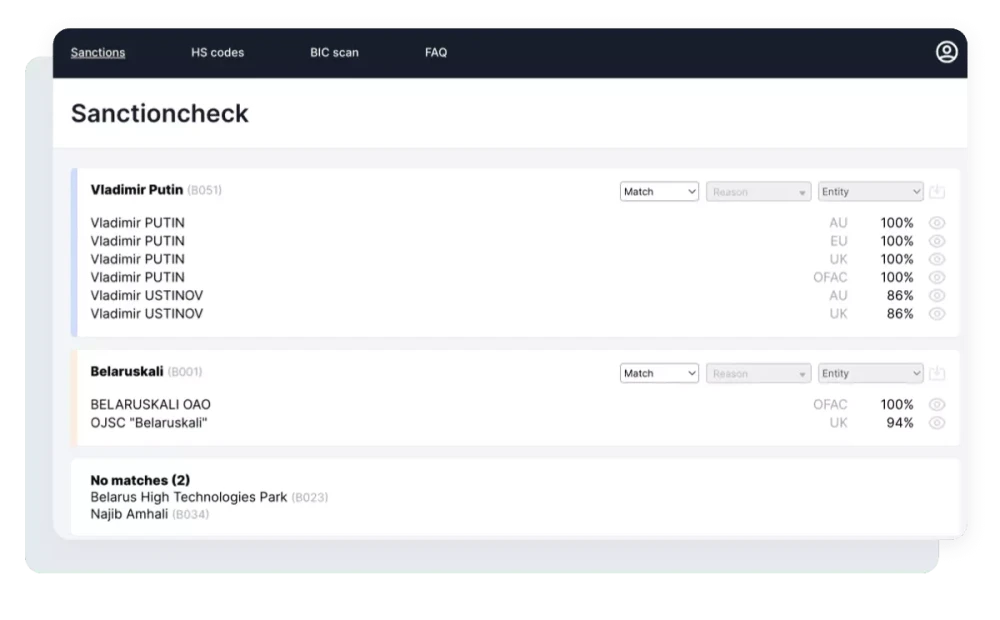The width and height of the screenshot is (1000, 620).
Task: Click eye icon for Vladimir USTINOV UK match
Action: pyautogui.click(x=937, y=314)
